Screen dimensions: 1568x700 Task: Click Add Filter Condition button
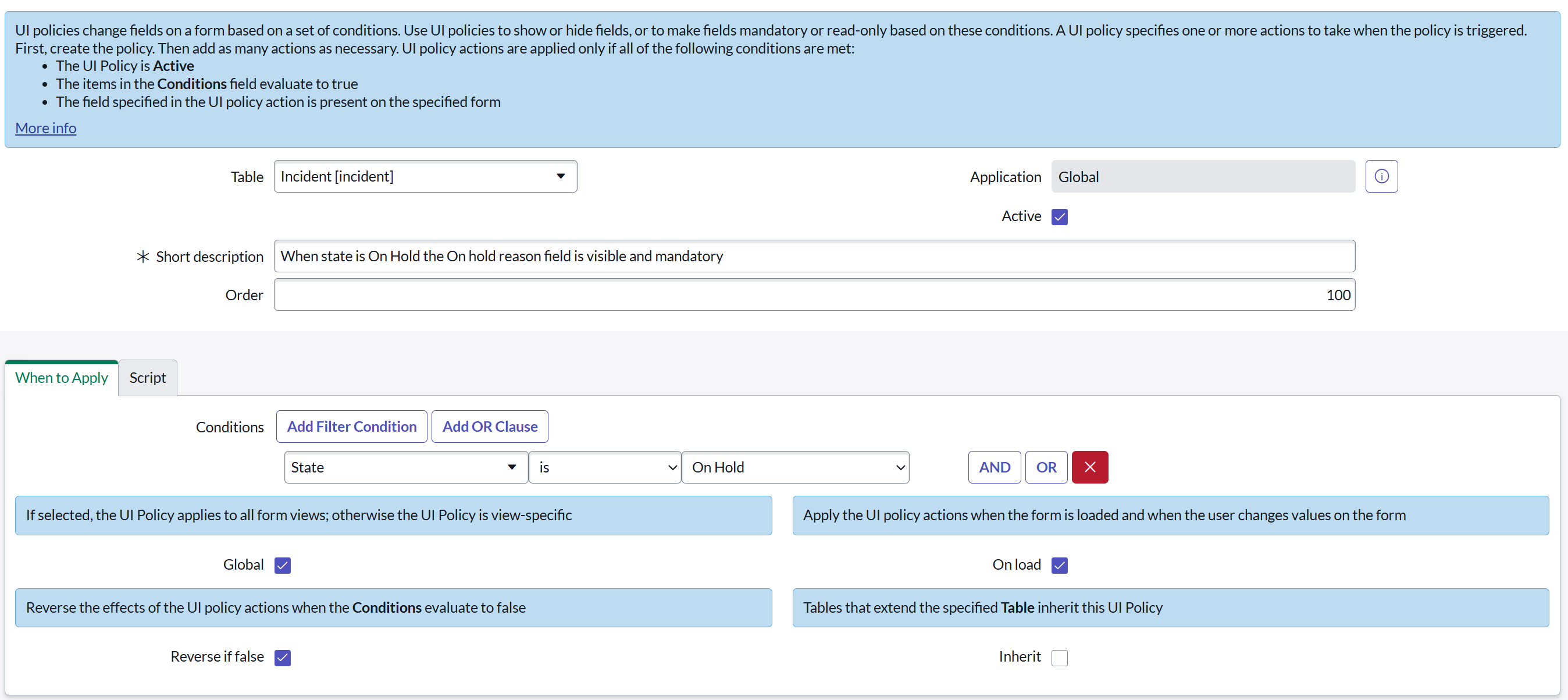[x=351, y=427]
